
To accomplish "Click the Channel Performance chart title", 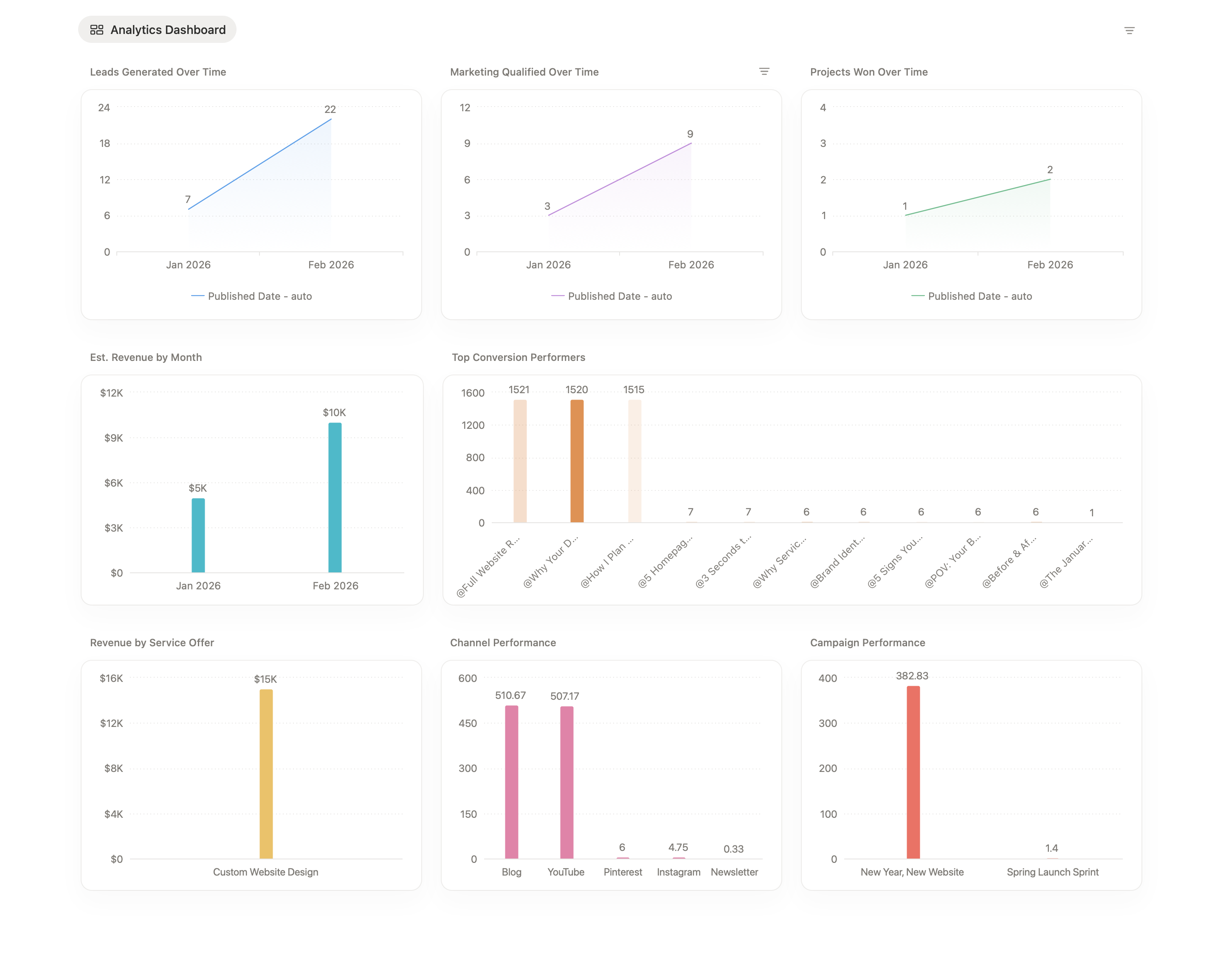I will coord(503,642).
